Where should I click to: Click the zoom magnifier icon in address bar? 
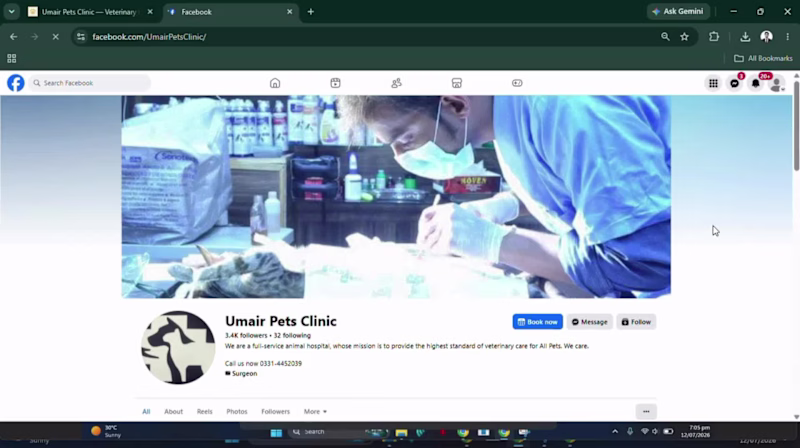(665, 37)
